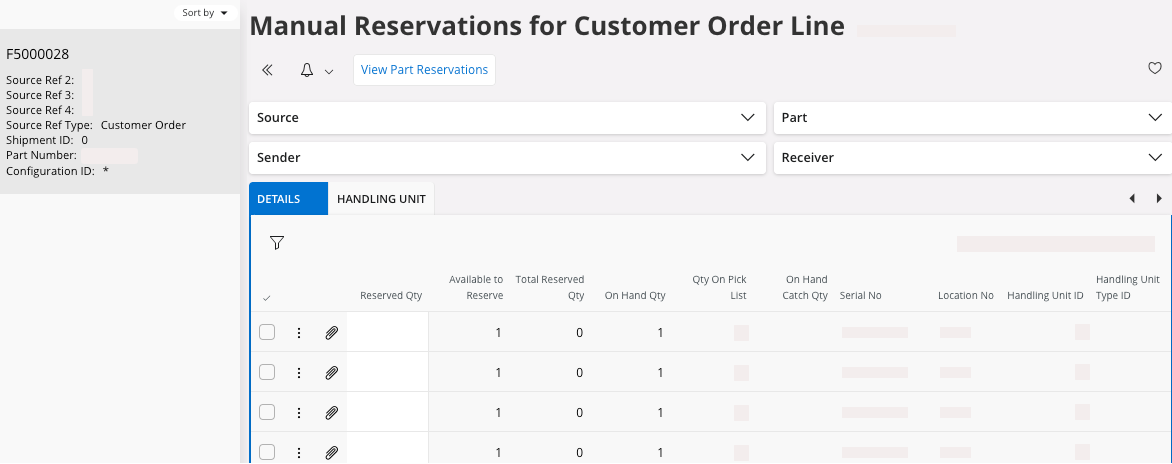The width and height of the screenshot is (1172, 464).
Task: Check the second row checkbox
Action: click(x=267, y=372)
